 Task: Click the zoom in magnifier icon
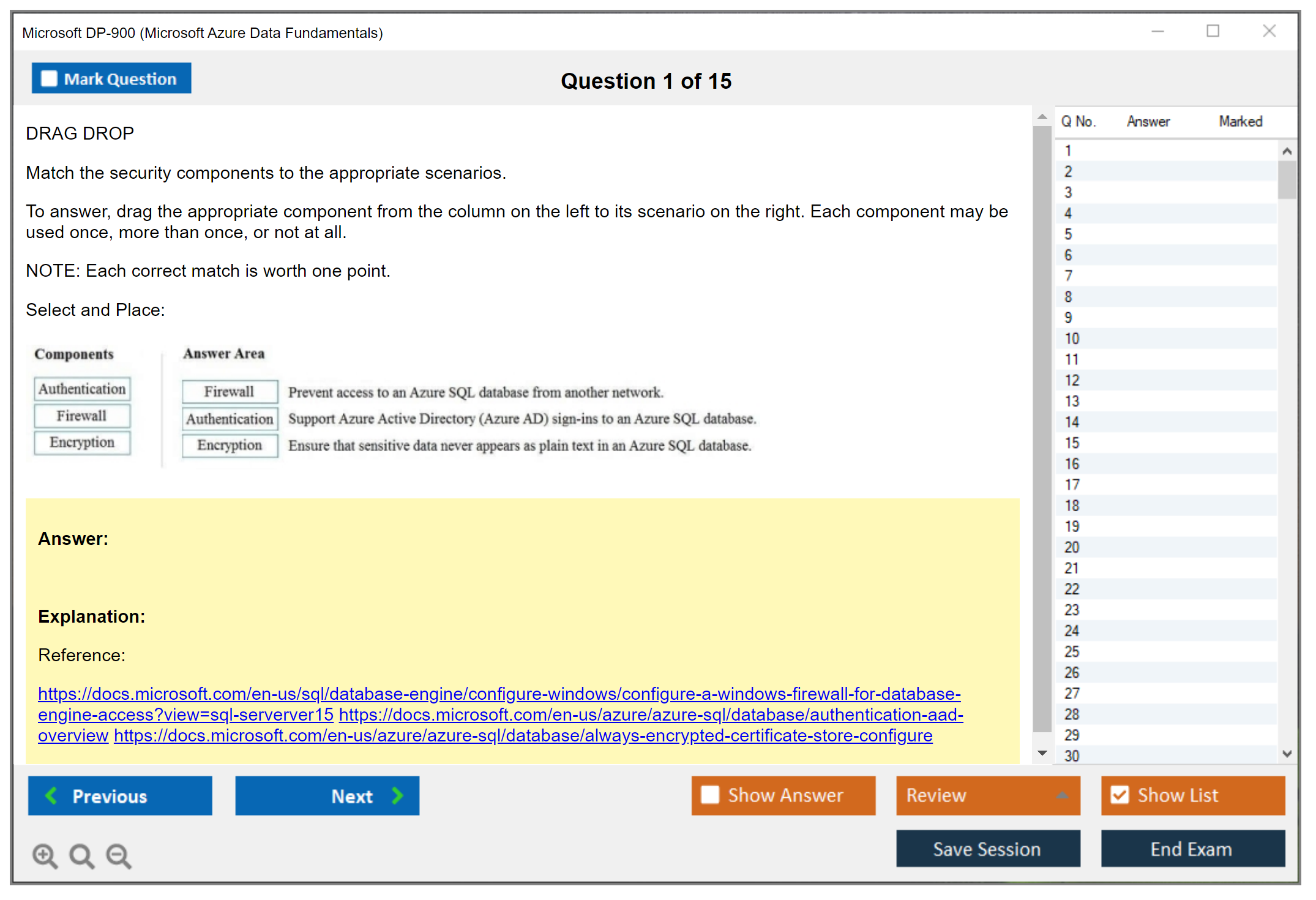point(45,855)
